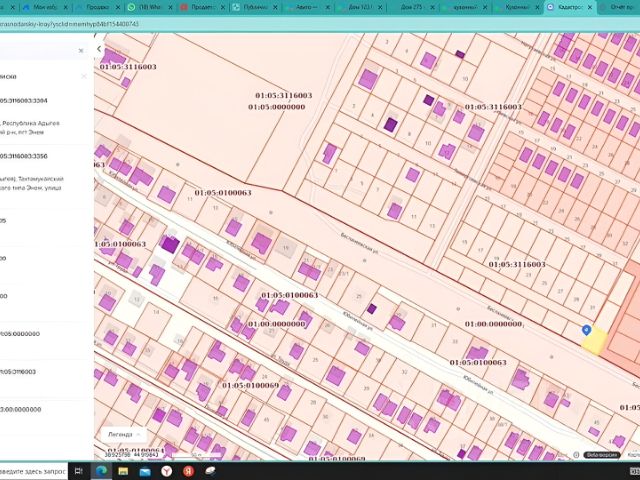Image resolution: width=640 pixels, height=480 pixels.
Task: Click the info icon beside Веб-версия
Action: pos(576,455)
